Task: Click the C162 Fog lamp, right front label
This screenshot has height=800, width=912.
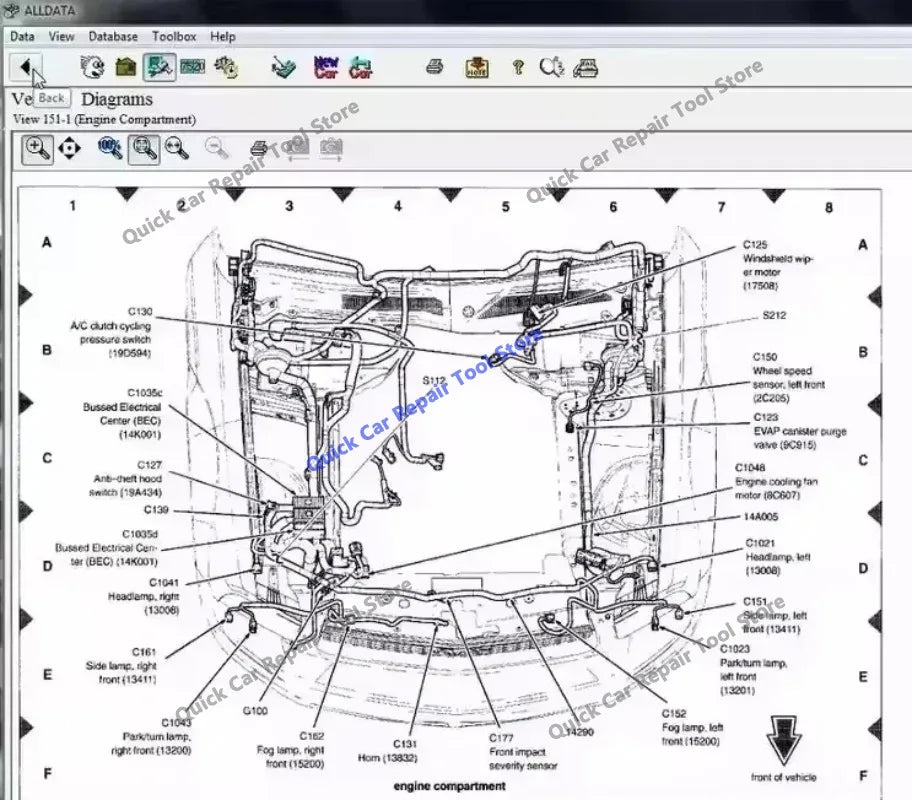Action: click(290, 750)
